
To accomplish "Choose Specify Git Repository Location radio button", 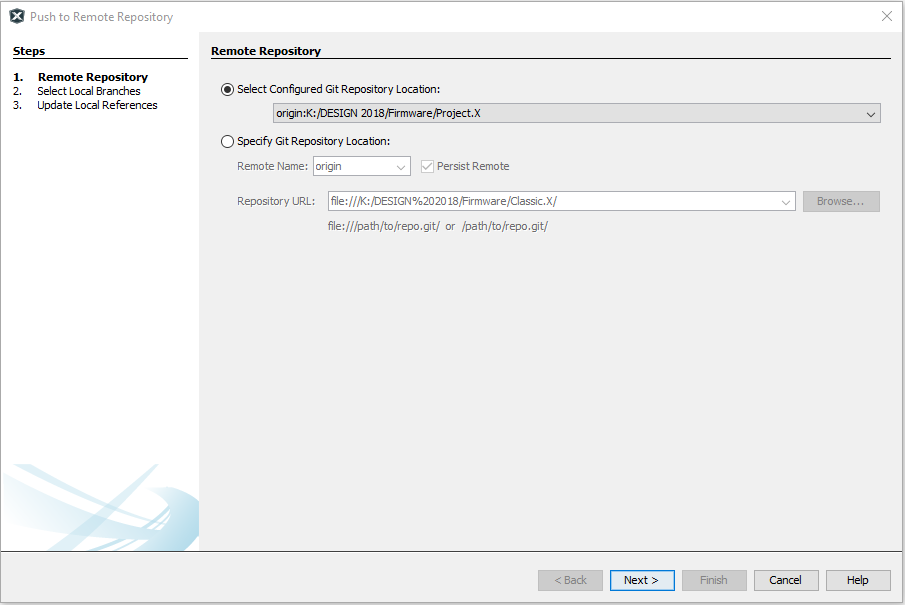I will (x=227, y=141).
